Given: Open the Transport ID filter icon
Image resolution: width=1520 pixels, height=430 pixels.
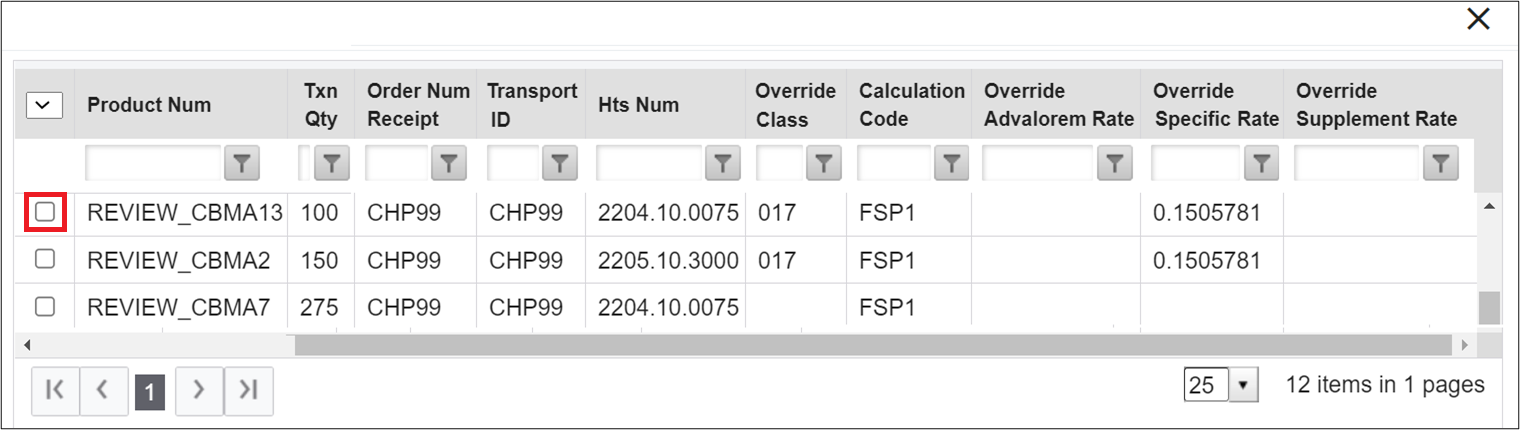Looking at the screenshot, I should 561,163.
